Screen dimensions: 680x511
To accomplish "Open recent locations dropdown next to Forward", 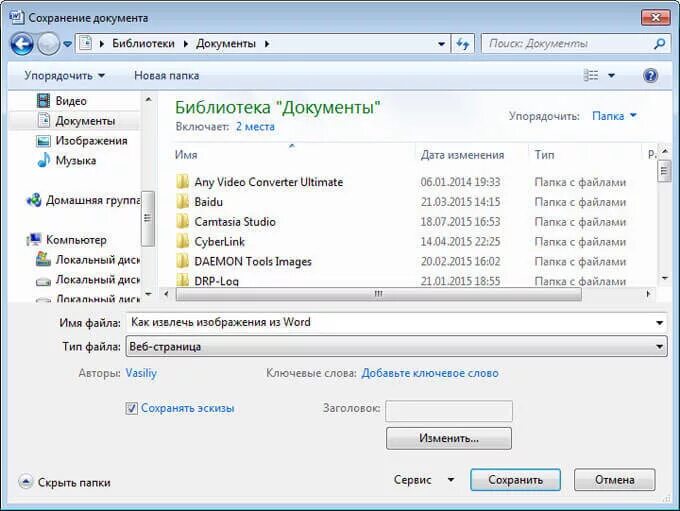I will click(x=68, y=44).
